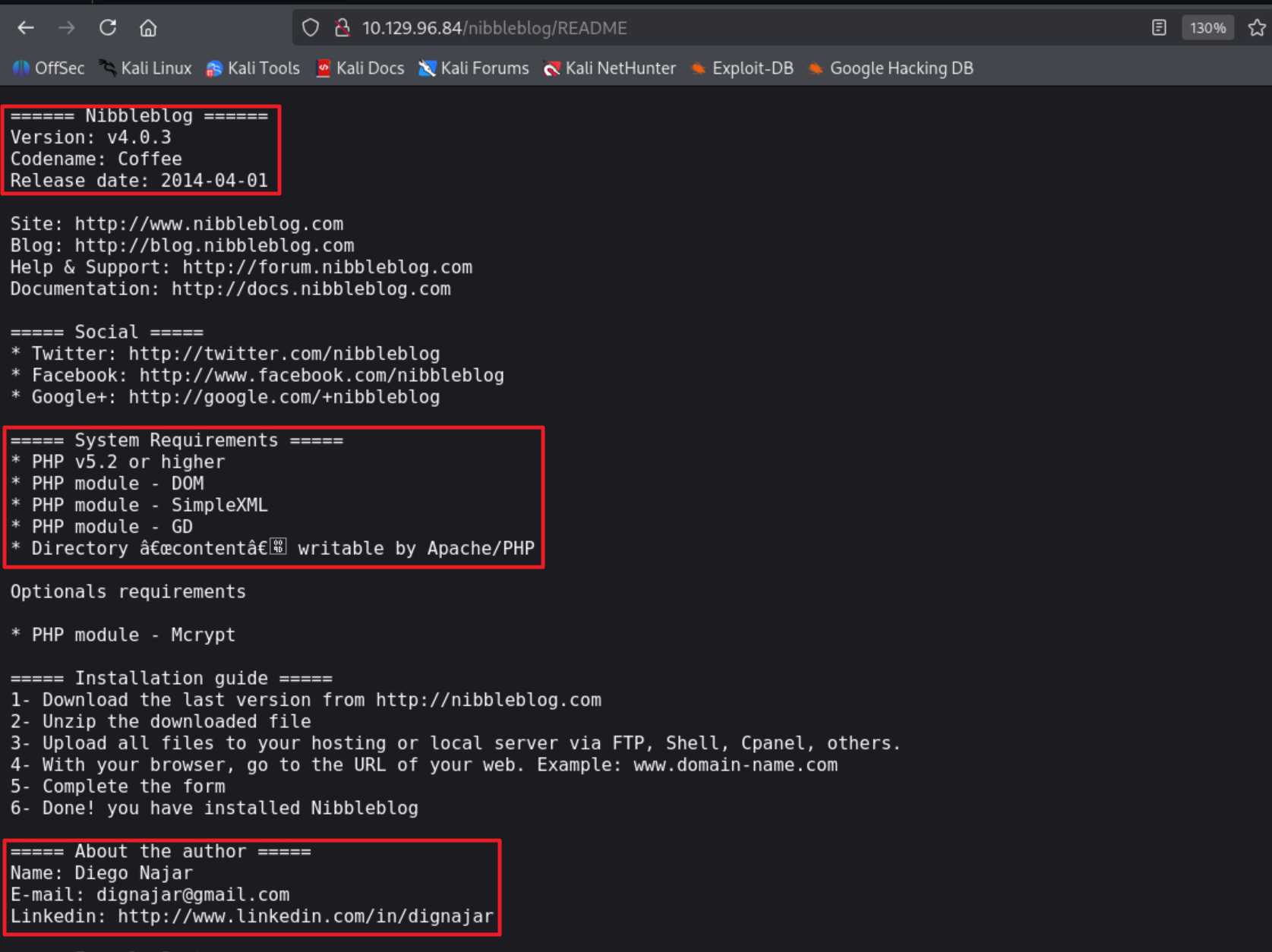Reset zoom using the 130% badge
Image resolution: width=1272 pixels, height=952 pixels.
1207,28
